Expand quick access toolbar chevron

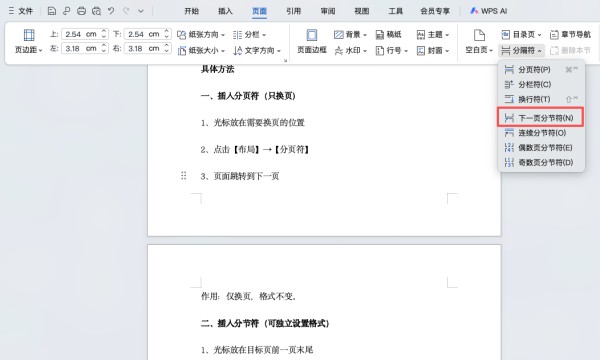(x=141, y=11)
